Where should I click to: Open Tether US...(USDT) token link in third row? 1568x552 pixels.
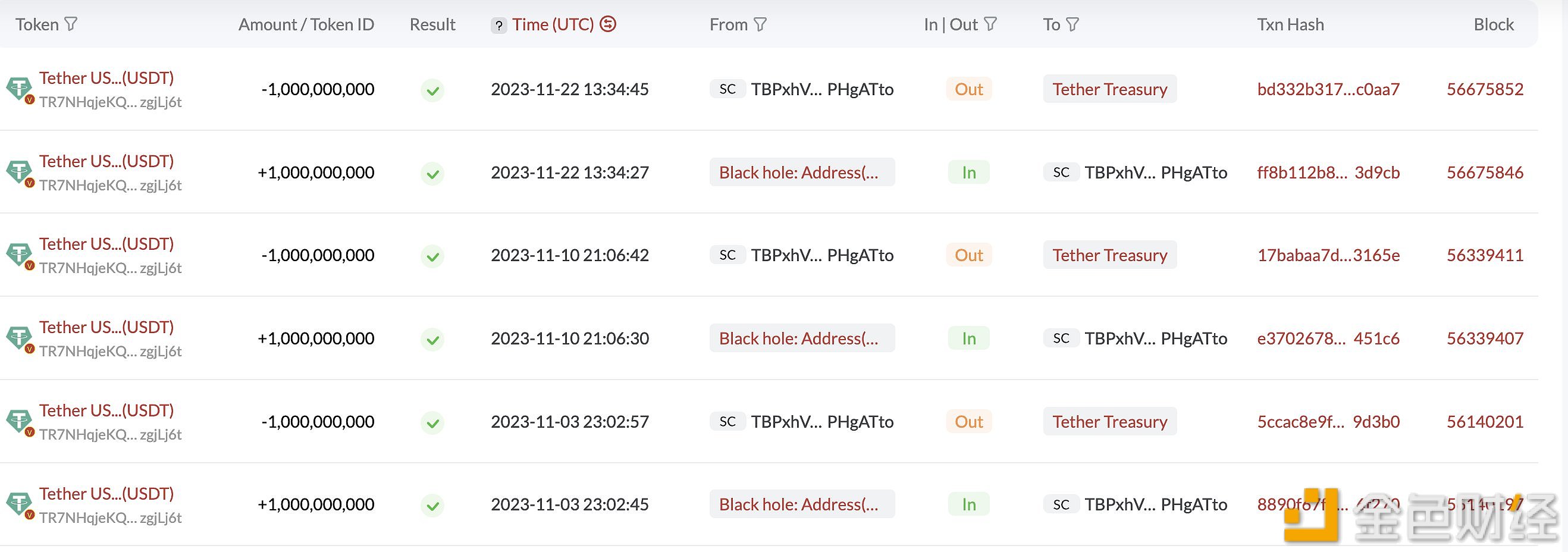[106, 244]
